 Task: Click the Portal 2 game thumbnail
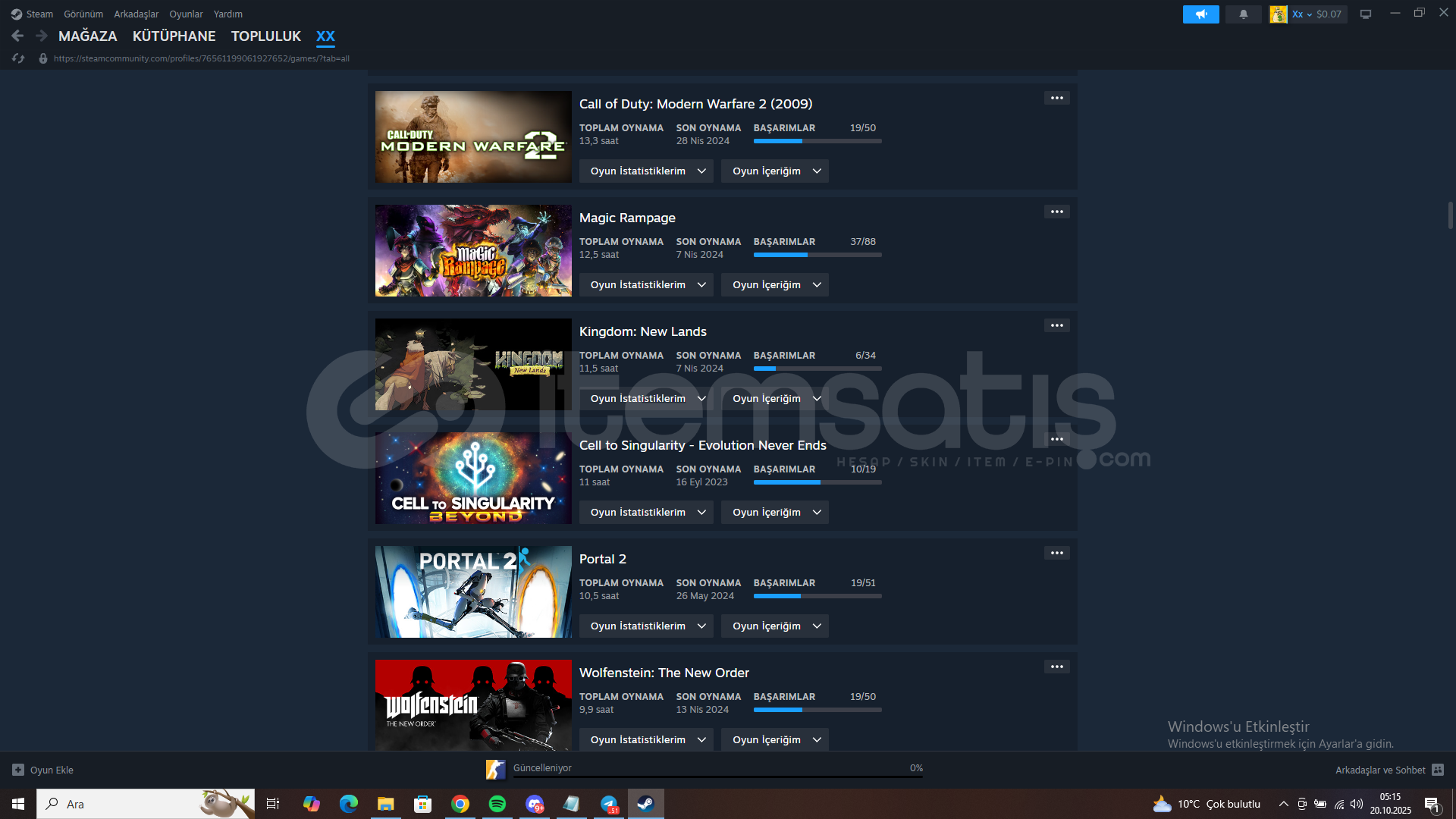pyautogui.click(x=473, y=591)
